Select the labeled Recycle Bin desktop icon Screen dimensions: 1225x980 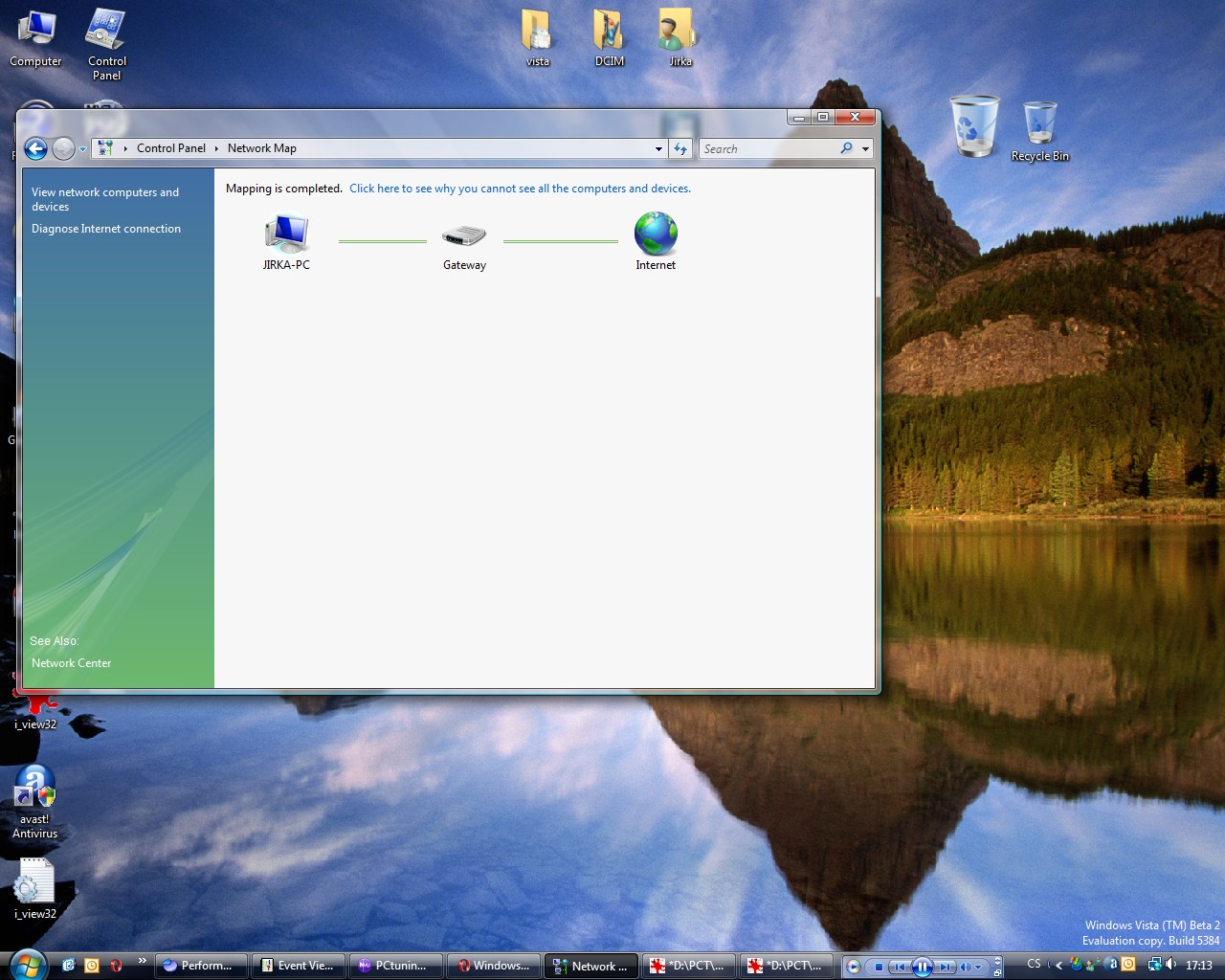1039,131
